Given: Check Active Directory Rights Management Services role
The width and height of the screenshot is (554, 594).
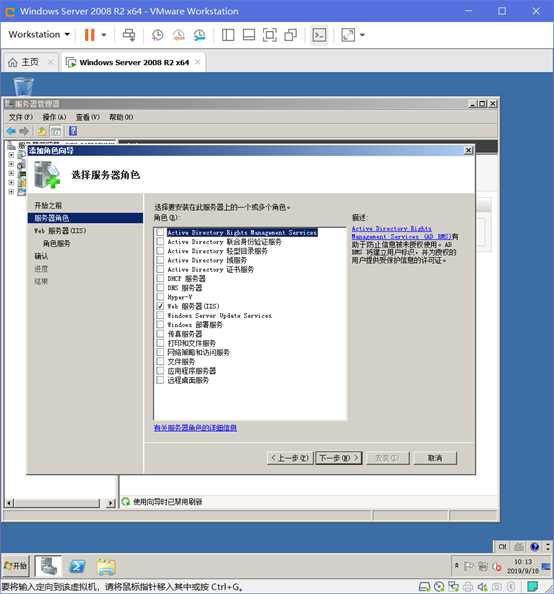Looking at the screenshot, I should (x=160, y=232).
